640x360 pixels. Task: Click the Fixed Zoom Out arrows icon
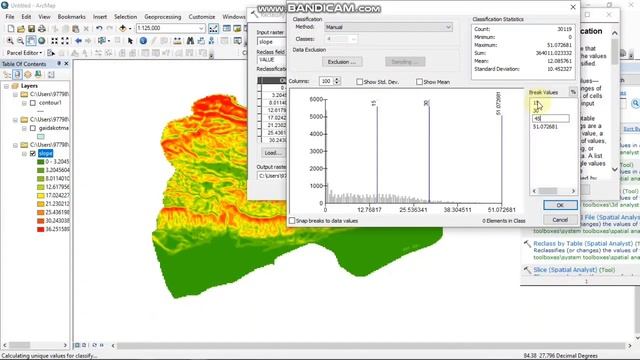point(65,41)
